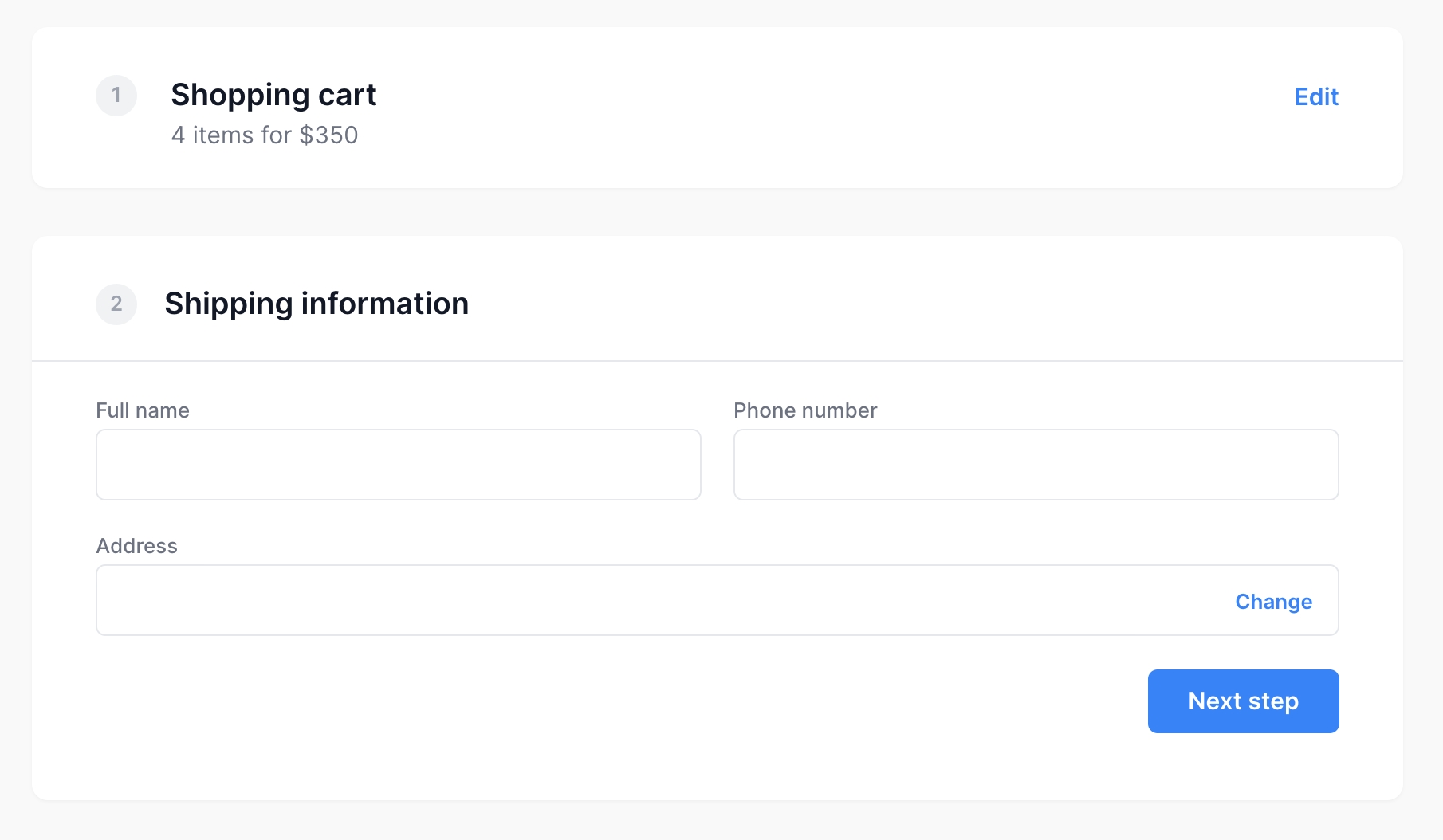Click inside the Address input box
Image resolution: width=1443 pixels, height=840 pixels.
(638, 601)
